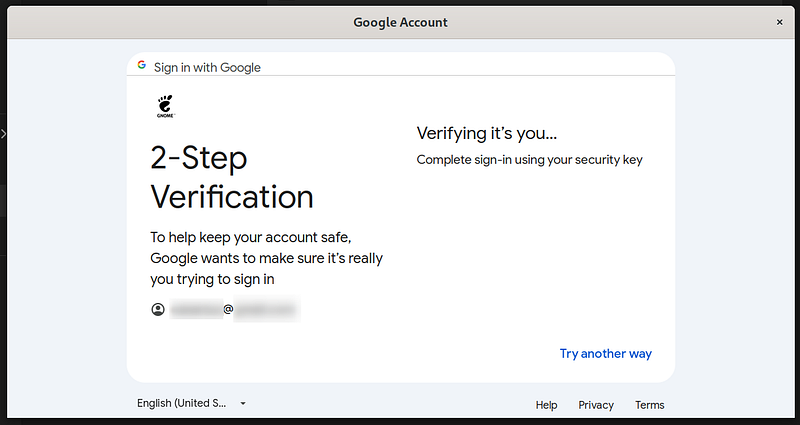Close the Google Account window
This screenshot has width=800, height=425.
point(779,22)
